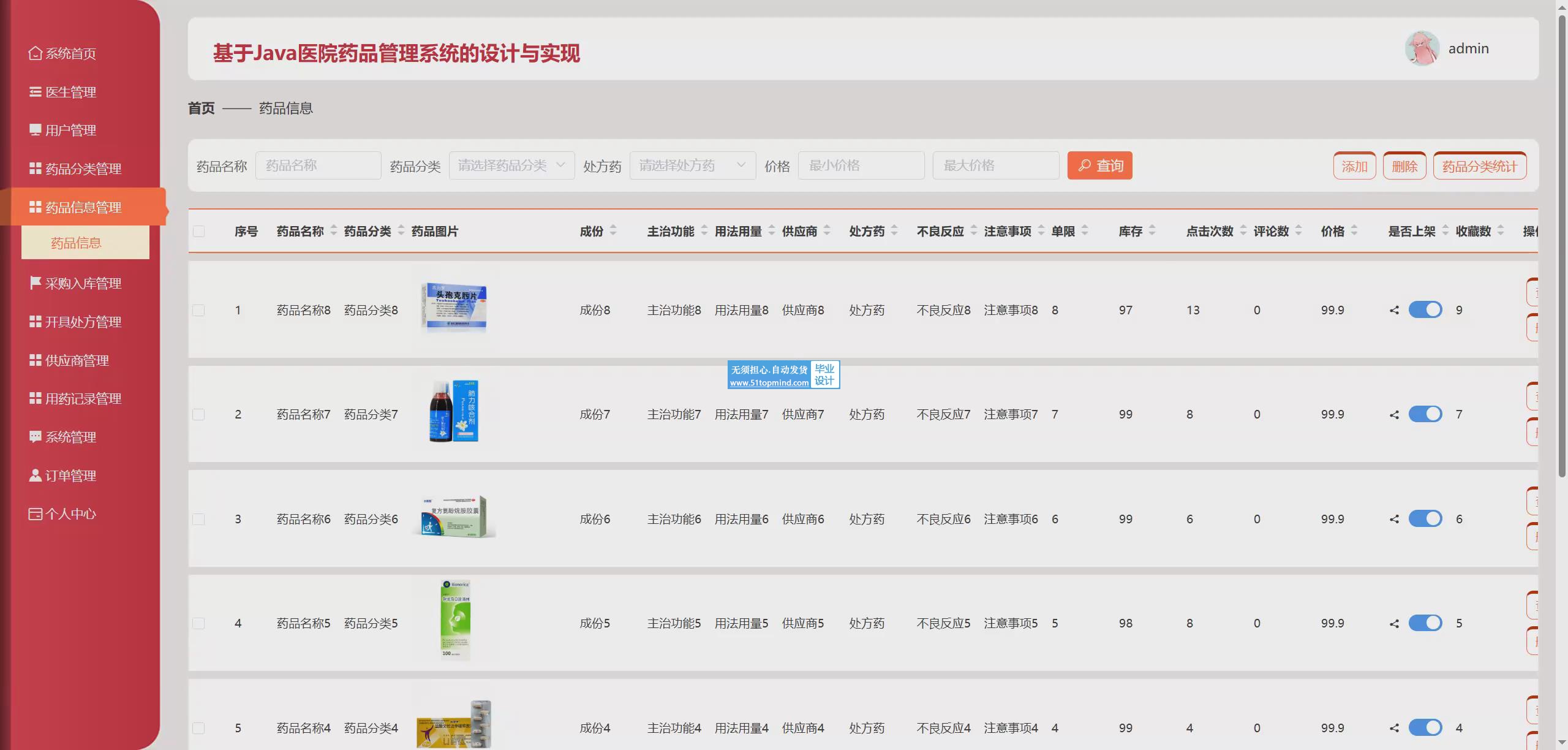Click sort arrows on 点击次数 column
The height and width of the screenshot is (750, 1568).
tap(1243, 231)
